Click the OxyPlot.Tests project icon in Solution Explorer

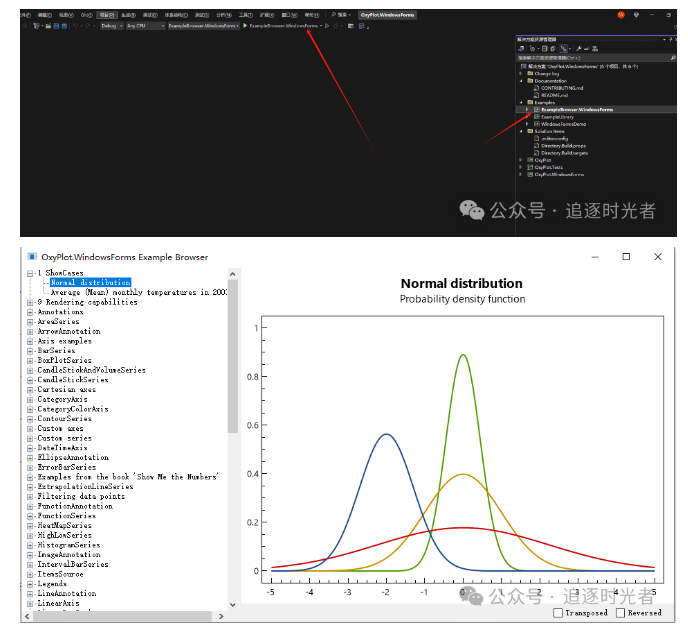pos(530,167)
